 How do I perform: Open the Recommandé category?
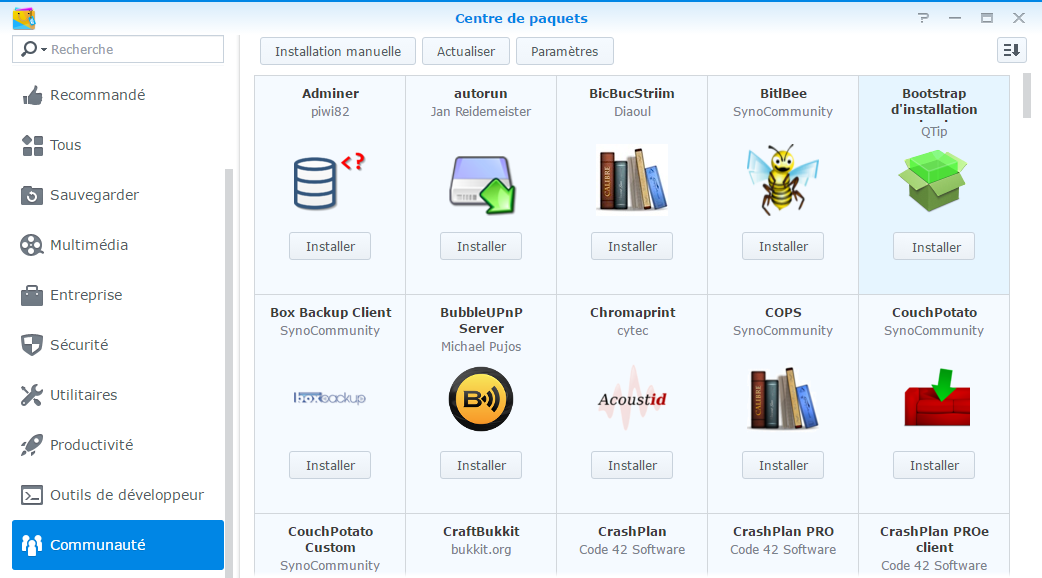[118, 95]
